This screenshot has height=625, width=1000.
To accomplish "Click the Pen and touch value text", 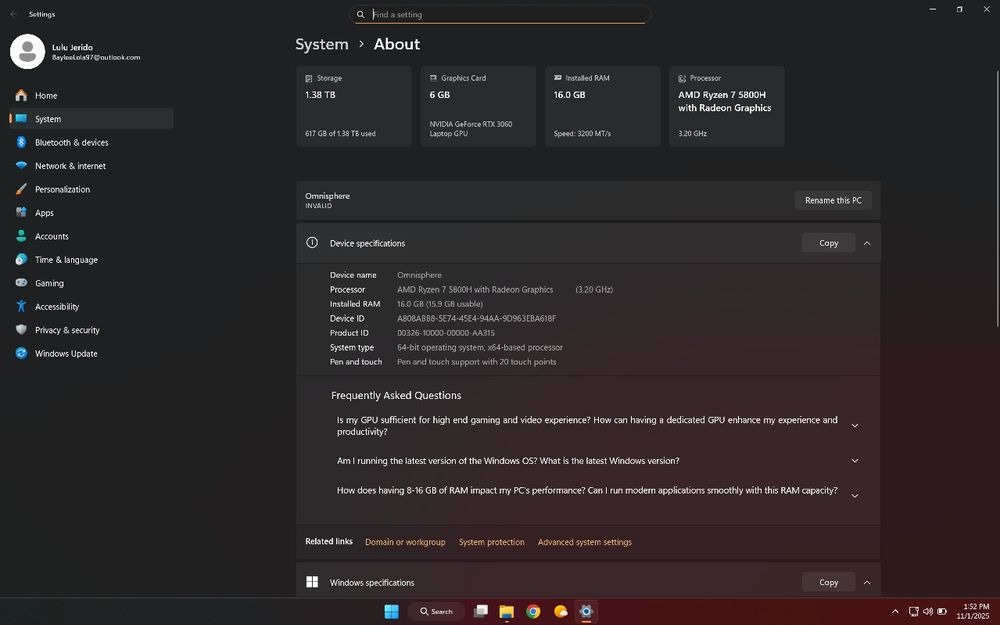I will click(x=476, y=362).
